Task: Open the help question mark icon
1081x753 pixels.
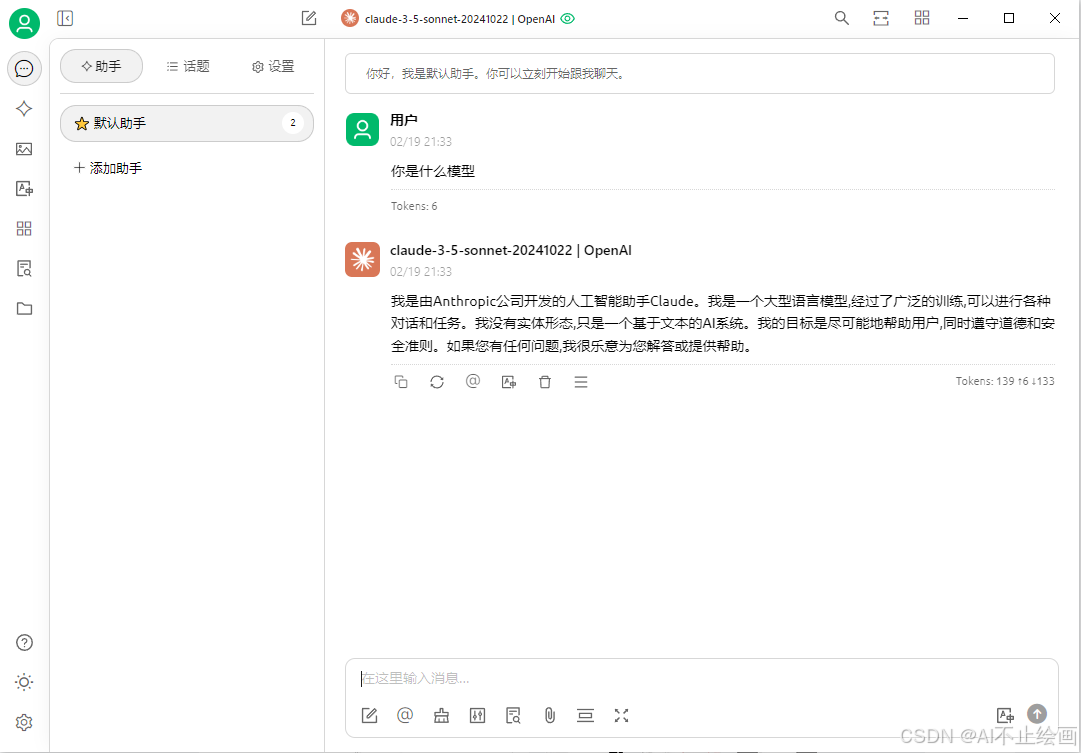Action: pyautogui.click(x=24, y=643)
